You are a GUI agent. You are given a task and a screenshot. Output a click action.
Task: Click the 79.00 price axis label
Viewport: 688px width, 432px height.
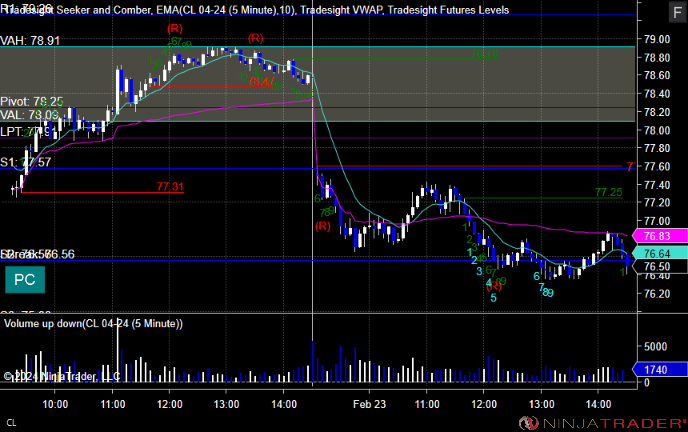[x=657, y=39]
